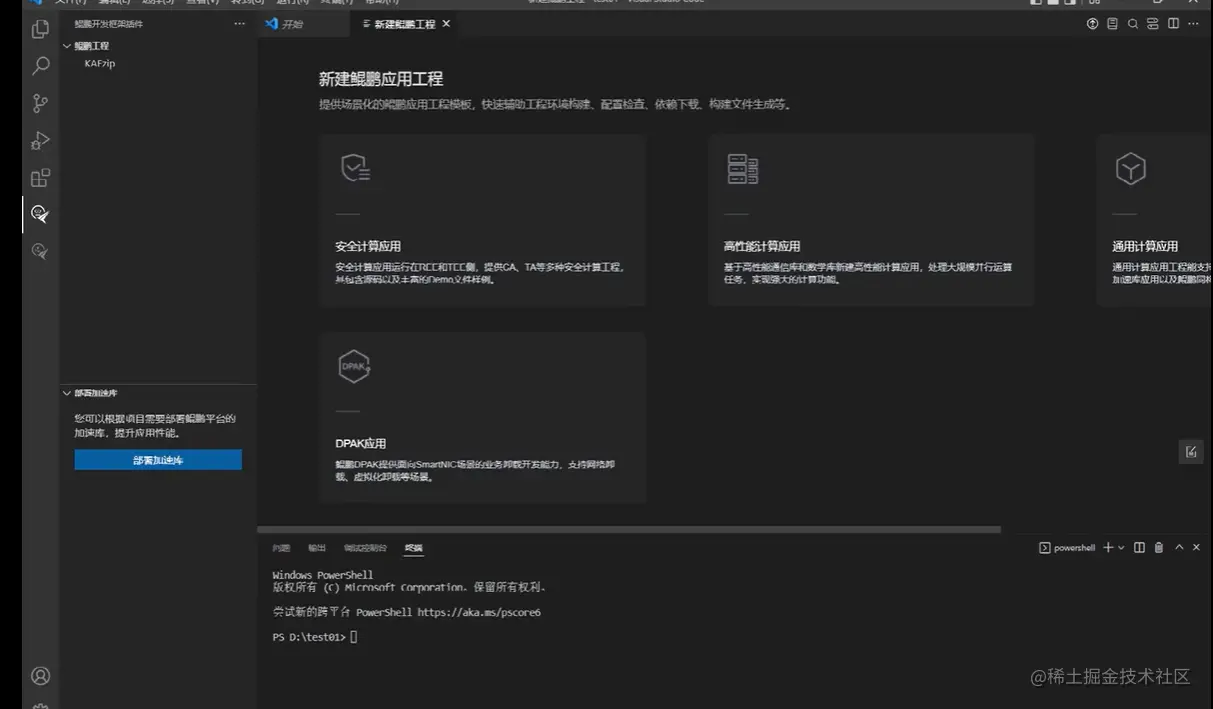Image resolution: width=1213 pixels, height=709 pixels.
Task: Kill terminal with the trash icon
Action: pos(1159,547)
